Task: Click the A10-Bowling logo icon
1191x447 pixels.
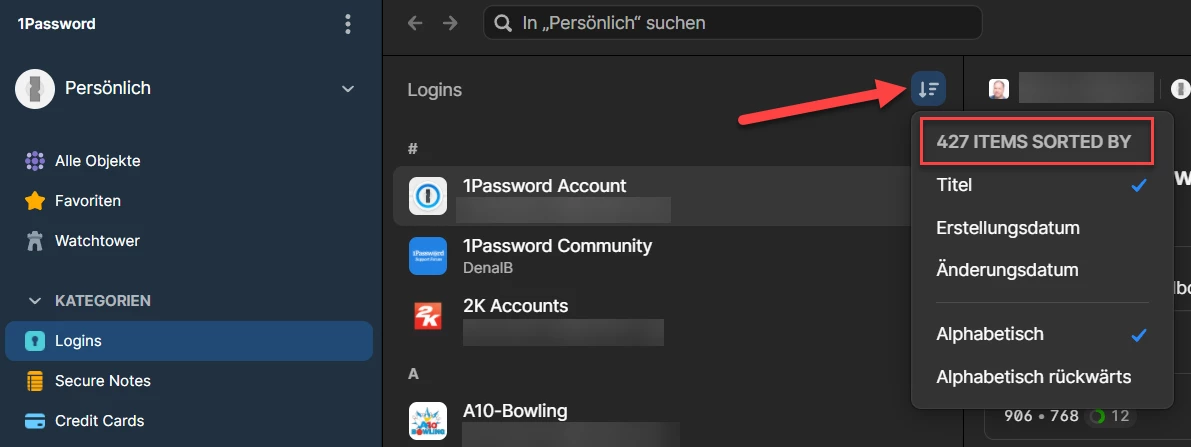Action: coord(428,422)
